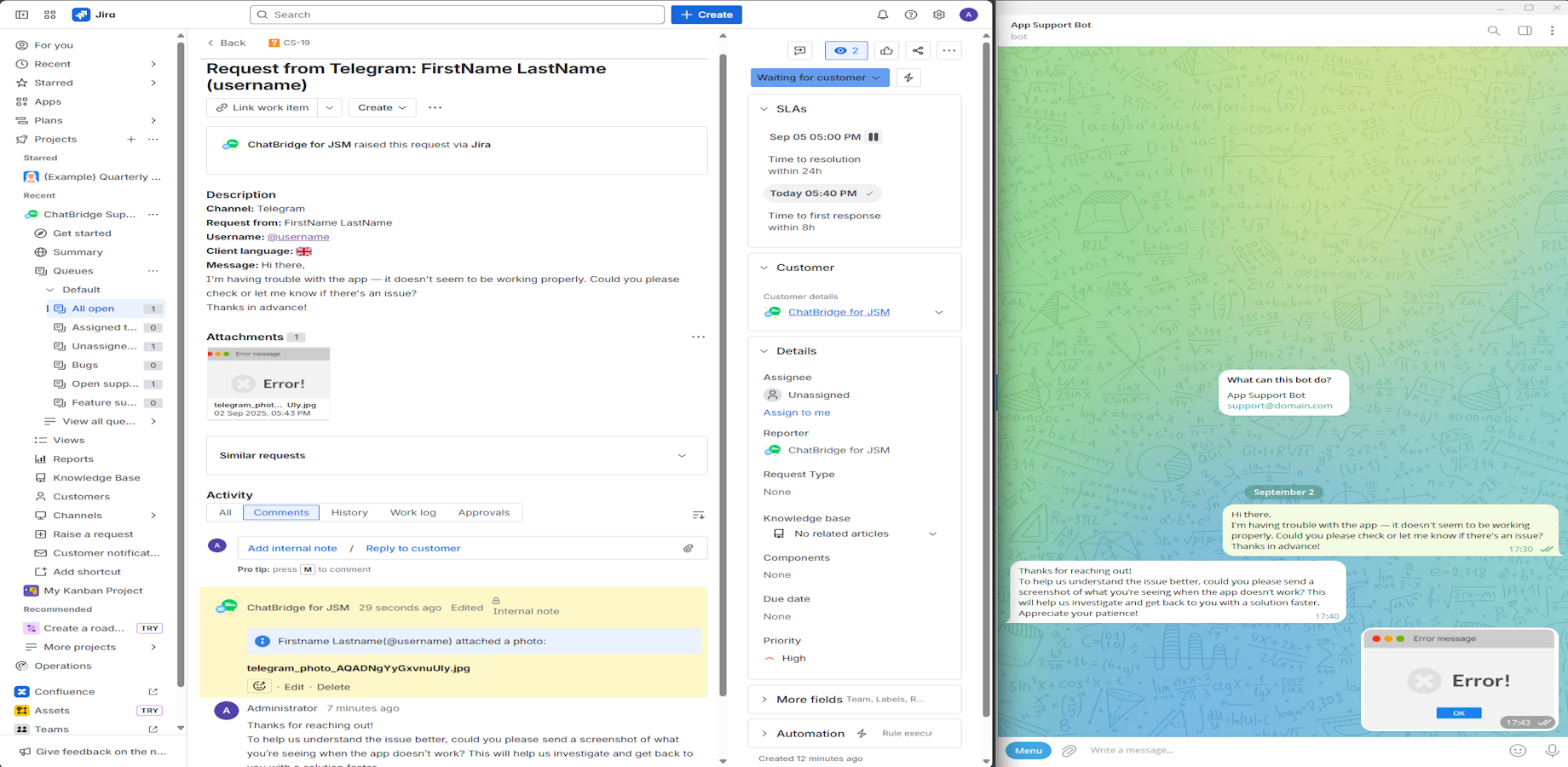Click the Jira logo
This screenshot has height=767, width=1568.
(95, 14)
